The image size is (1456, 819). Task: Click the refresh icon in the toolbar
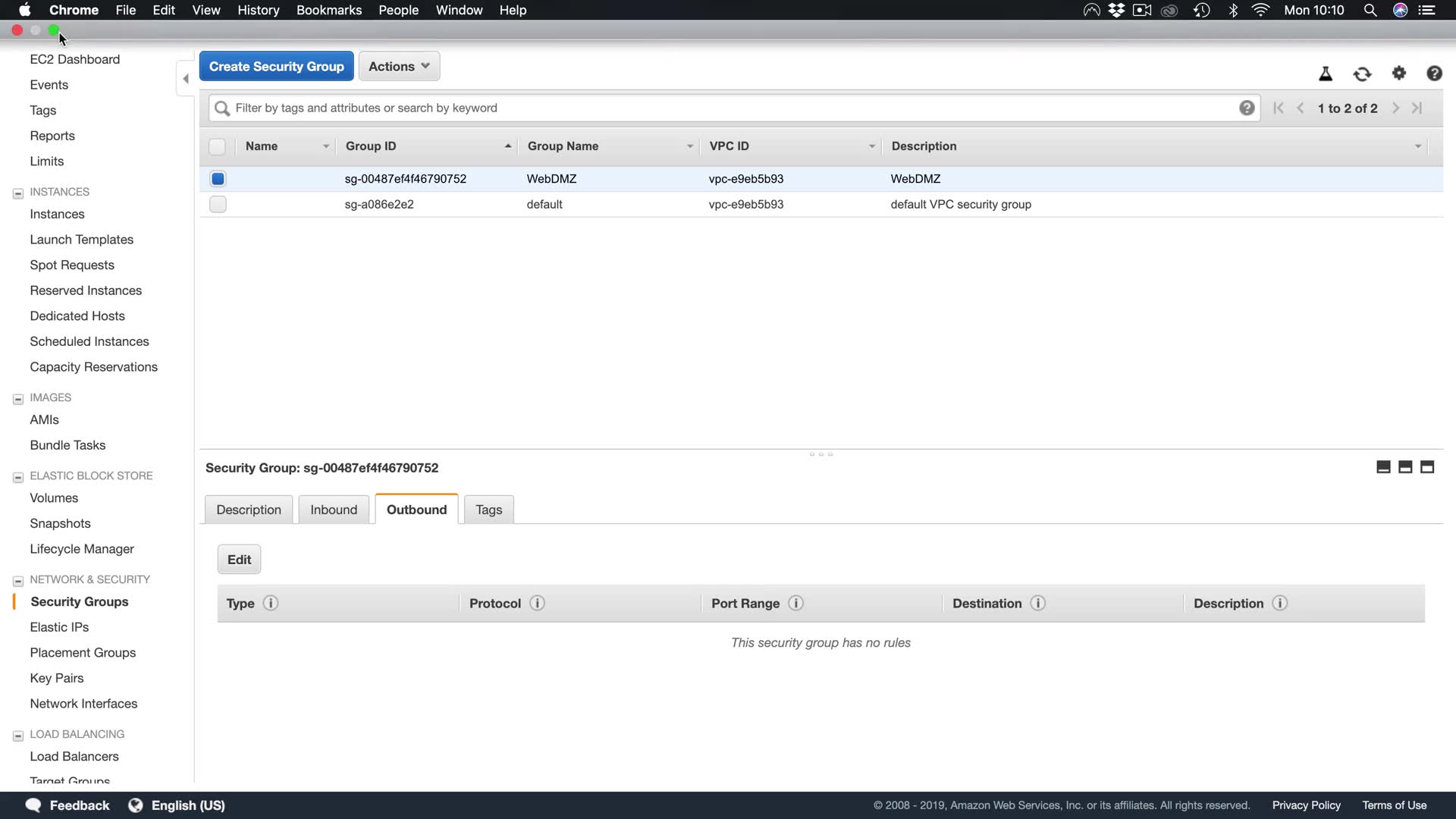click(1362, 74)
